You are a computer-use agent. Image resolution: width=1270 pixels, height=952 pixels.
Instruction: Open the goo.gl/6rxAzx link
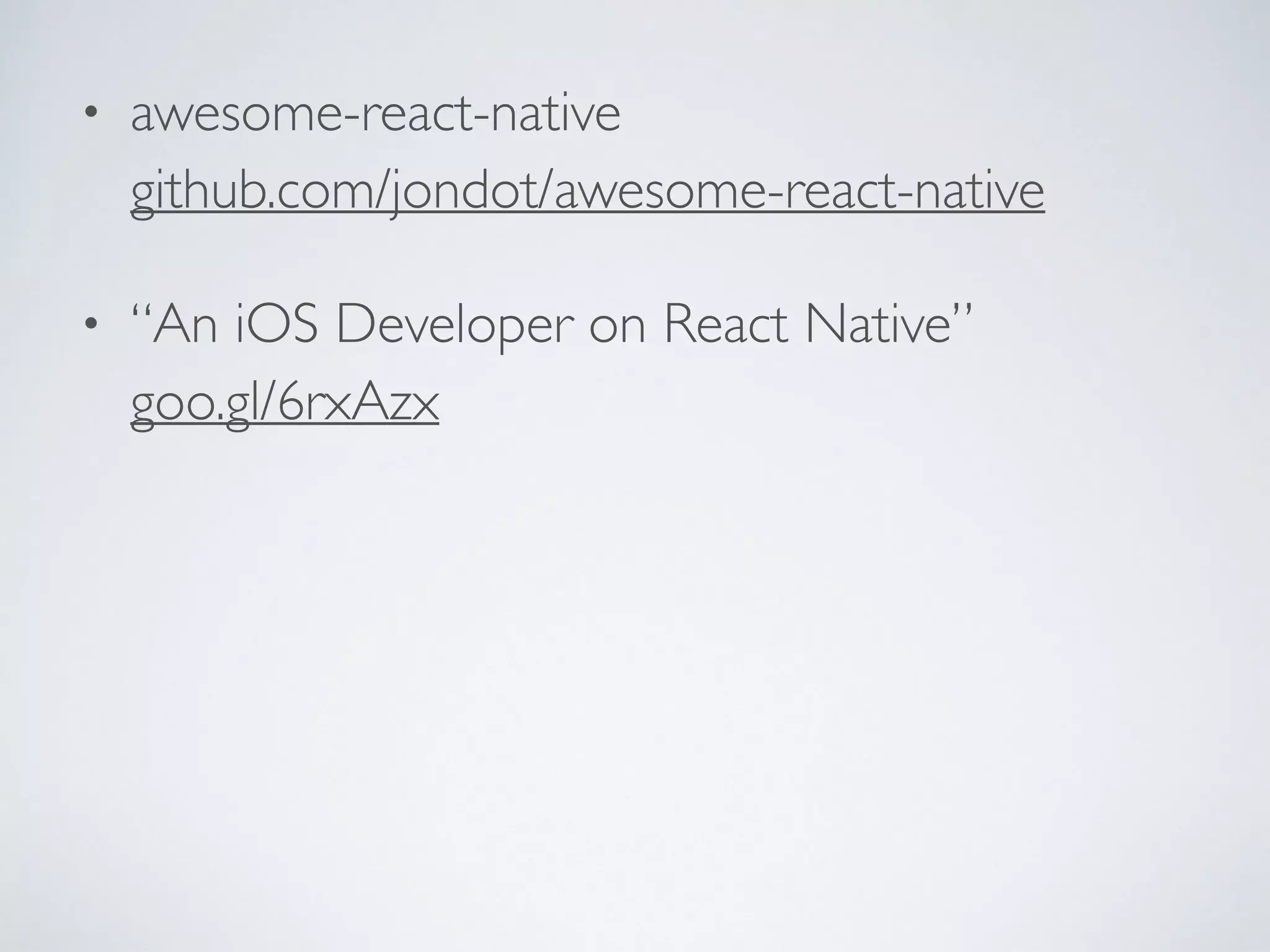tap(285, 404)
